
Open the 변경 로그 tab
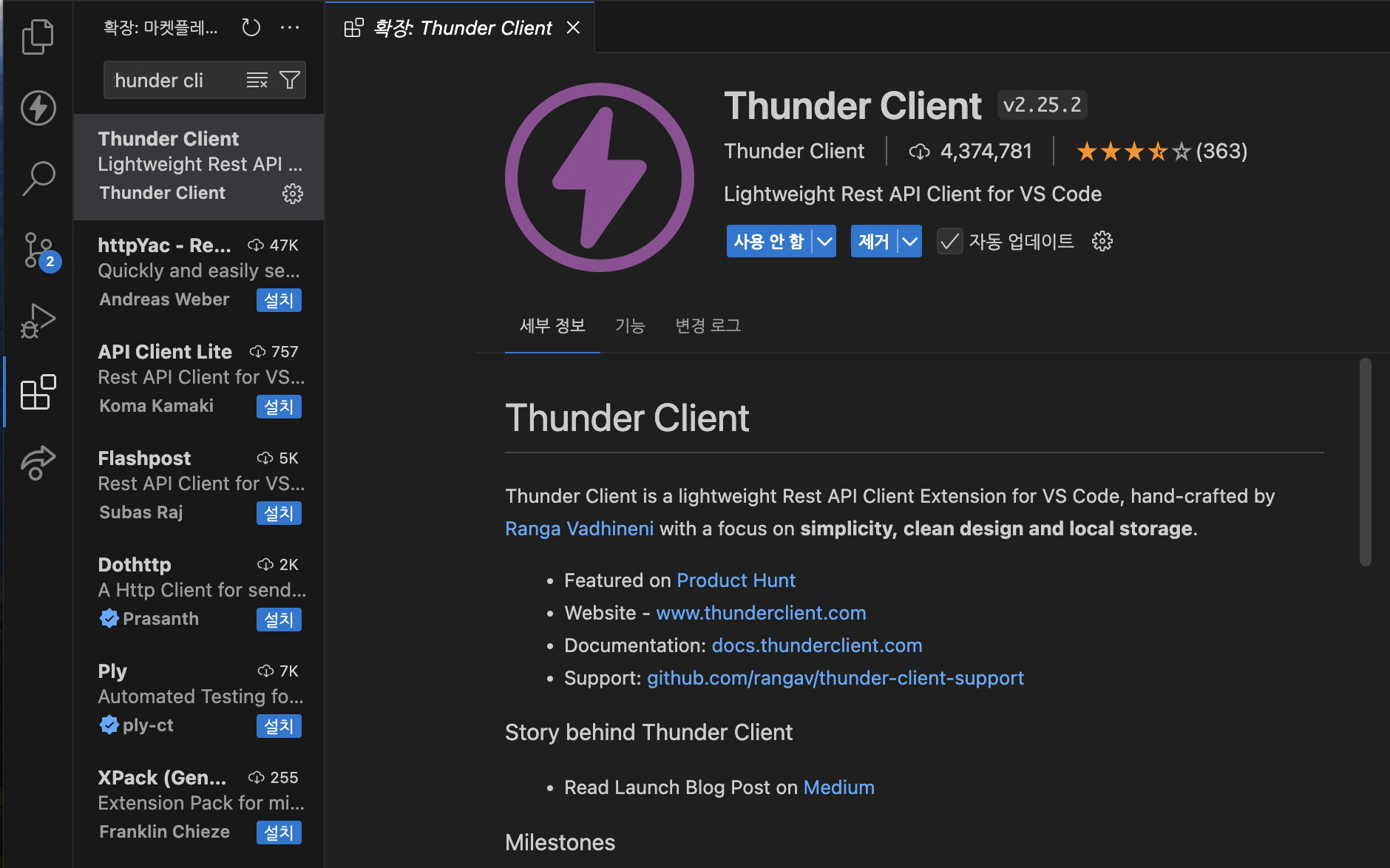pos(707,325)
